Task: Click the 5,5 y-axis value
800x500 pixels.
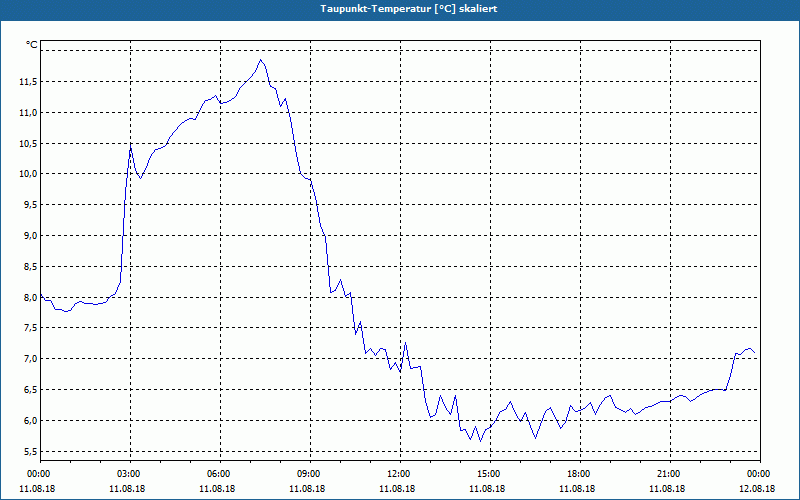Action: tap(30, 452)
